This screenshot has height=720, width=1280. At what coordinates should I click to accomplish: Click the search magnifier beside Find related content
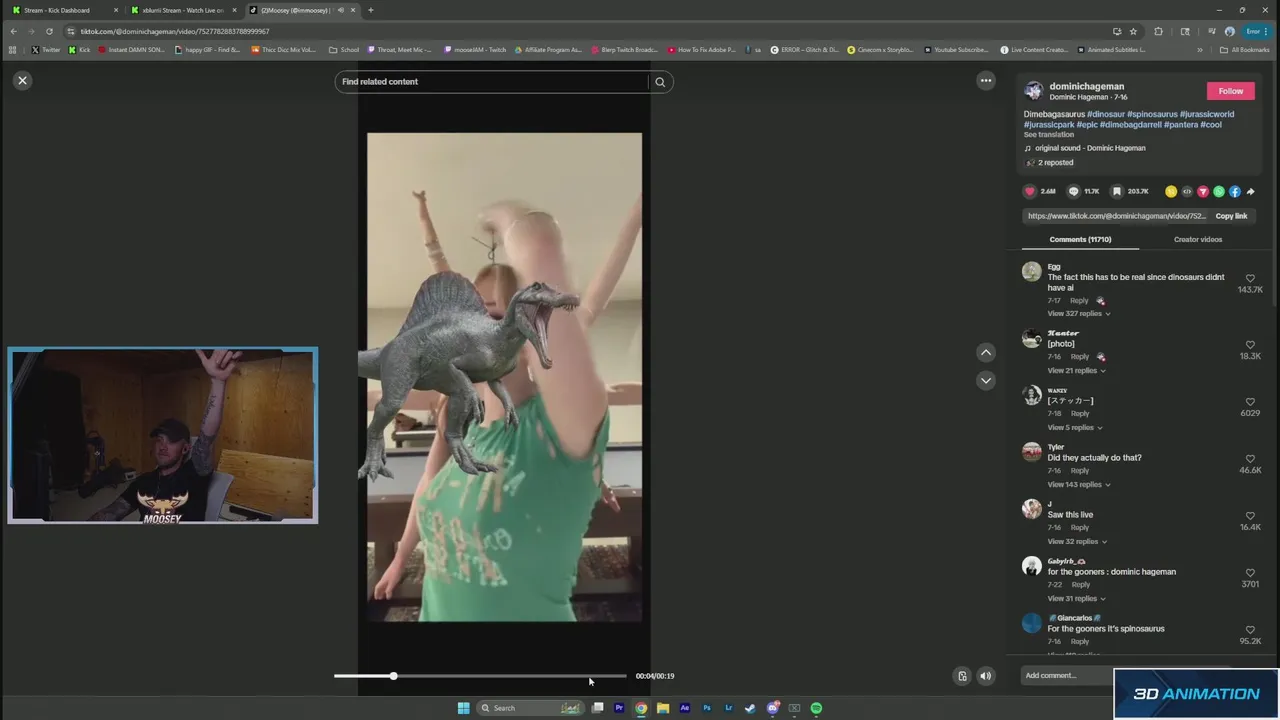660,82
